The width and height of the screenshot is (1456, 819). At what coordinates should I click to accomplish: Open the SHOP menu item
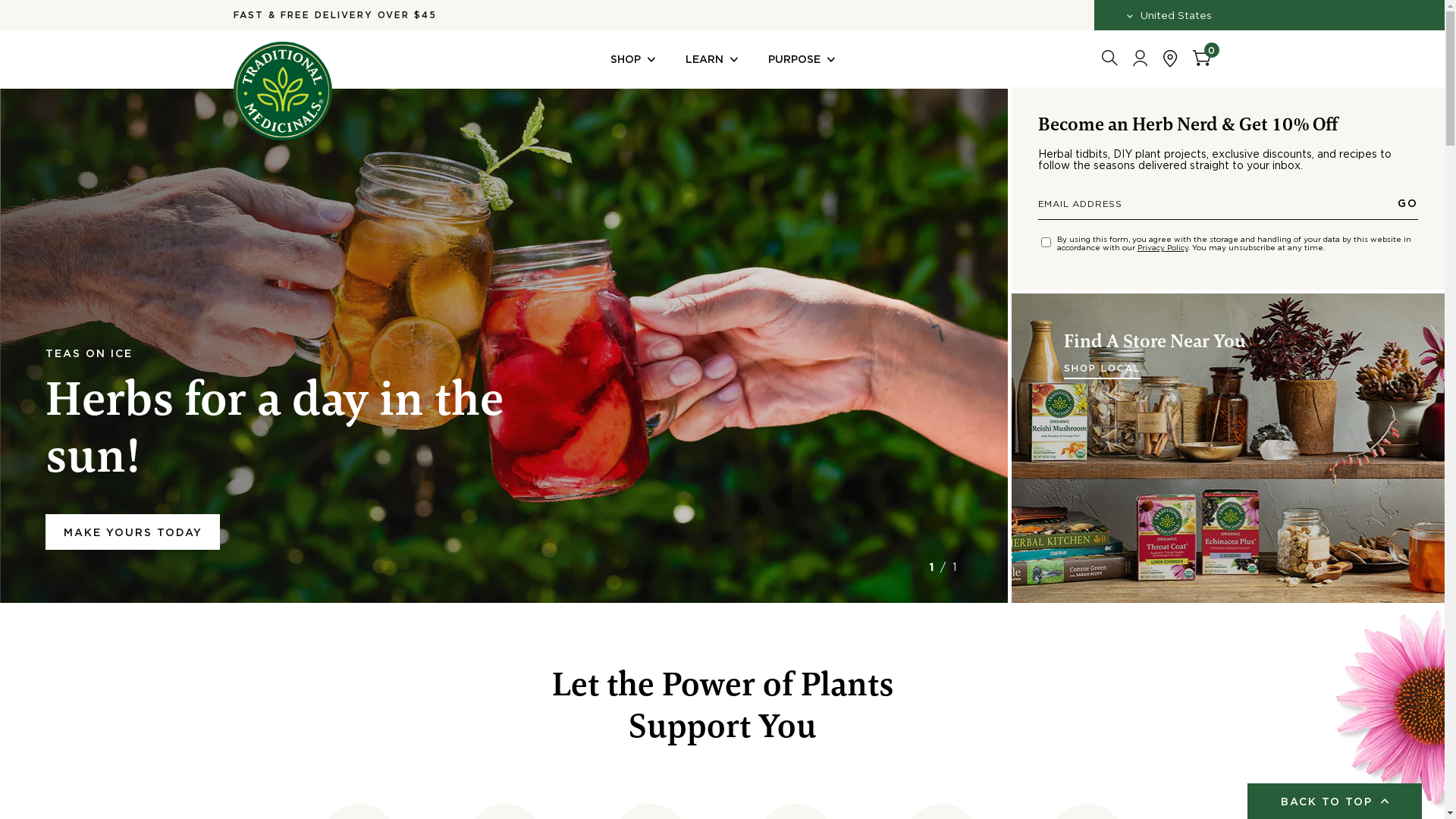point(626,59)
